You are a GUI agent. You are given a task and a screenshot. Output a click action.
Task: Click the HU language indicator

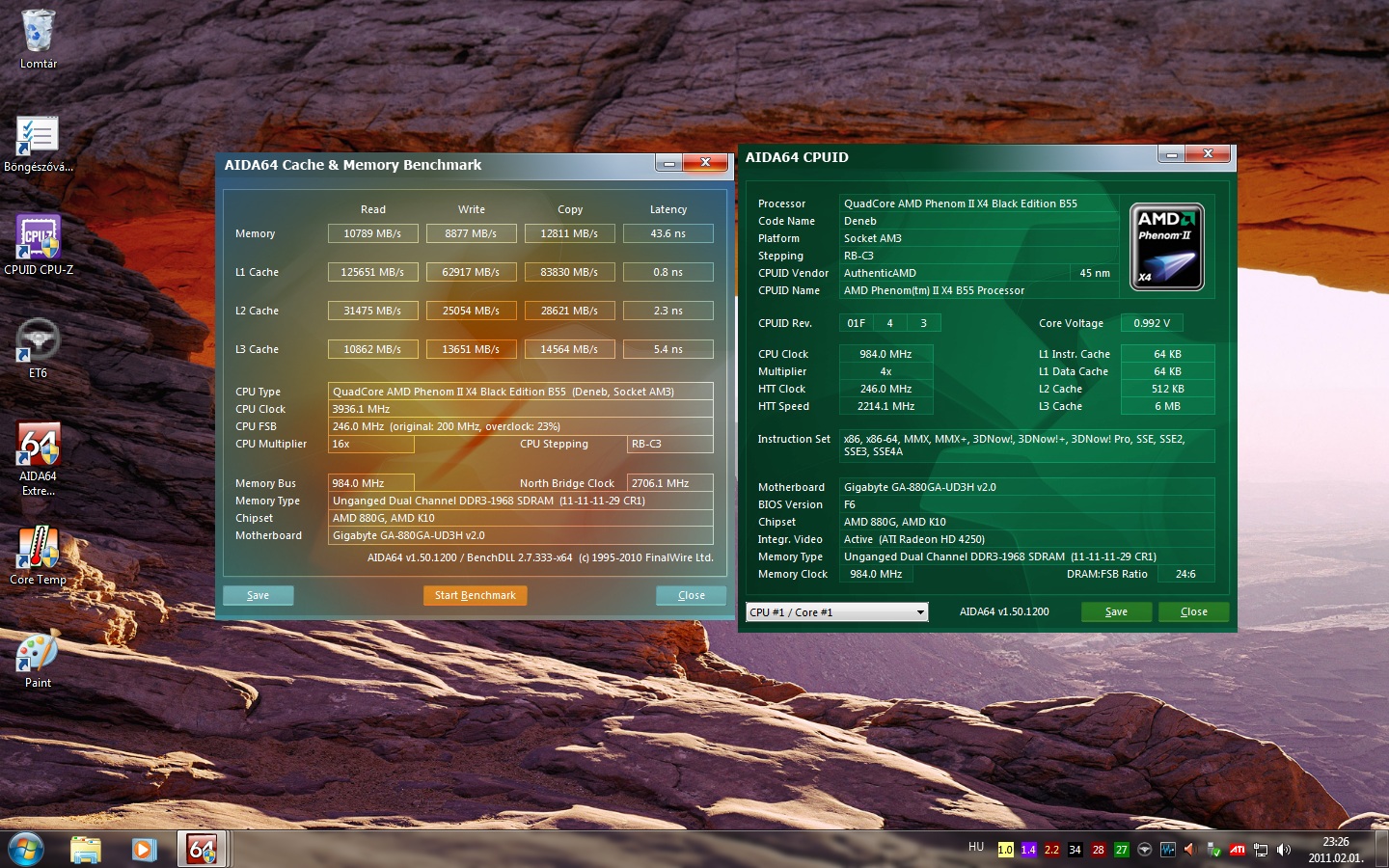point(976,848)
